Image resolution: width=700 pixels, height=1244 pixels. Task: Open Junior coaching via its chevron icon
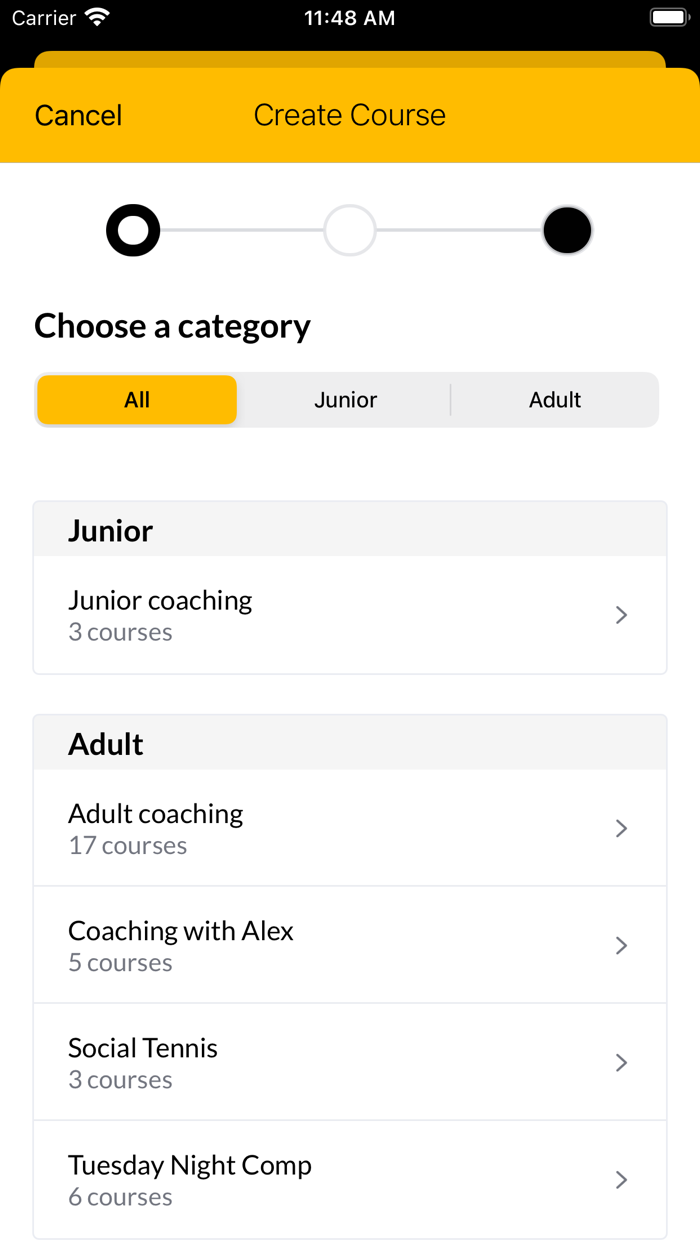tap(621, 615)
